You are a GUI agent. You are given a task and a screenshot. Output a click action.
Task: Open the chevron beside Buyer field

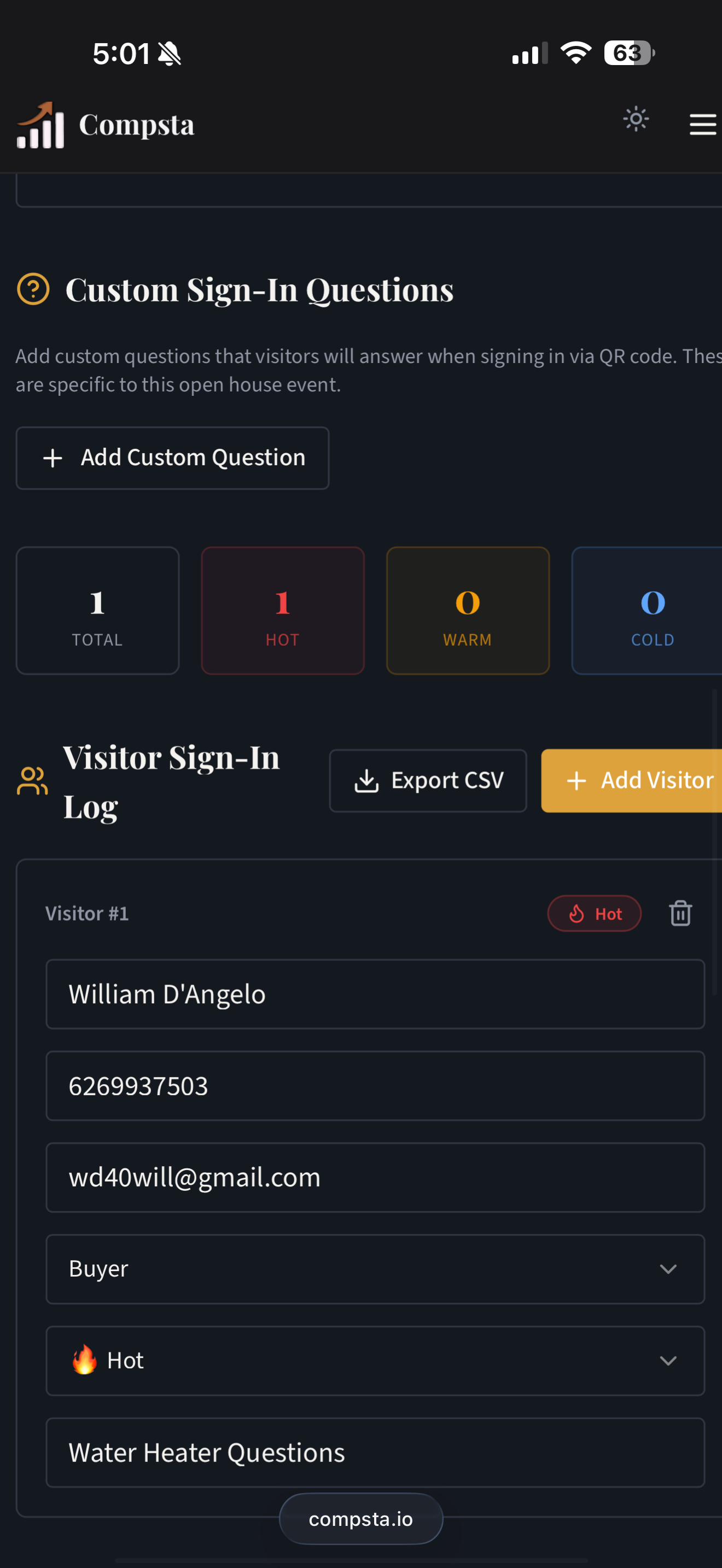point(668,1268)
